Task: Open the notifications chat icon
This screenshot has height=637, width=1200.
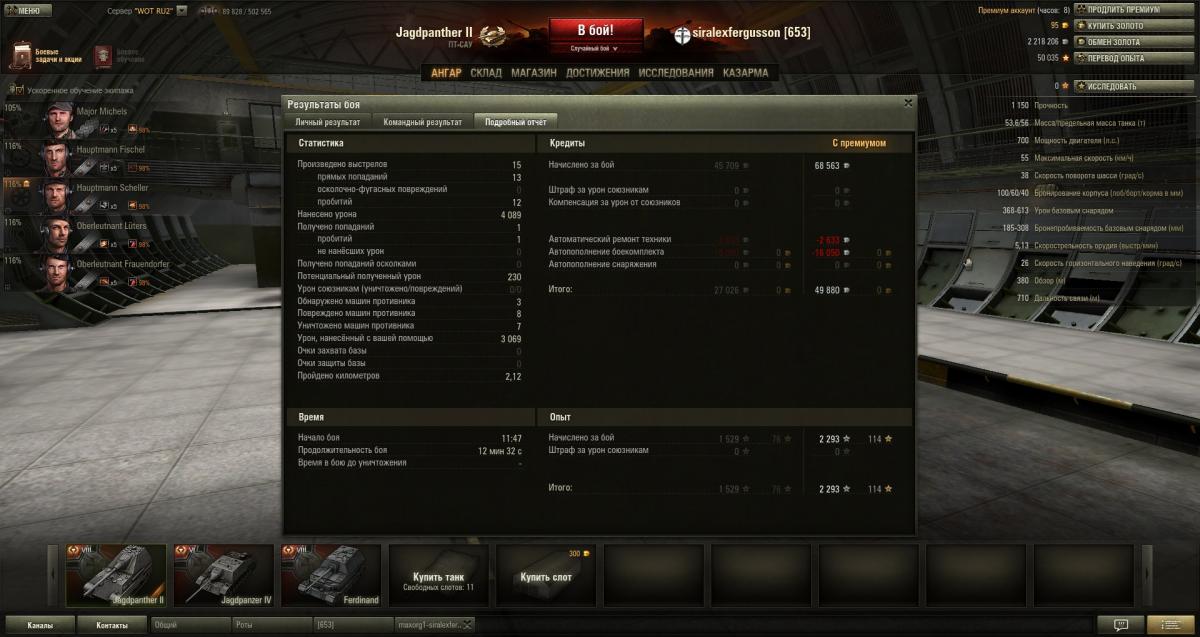Action: (1121, 624)
